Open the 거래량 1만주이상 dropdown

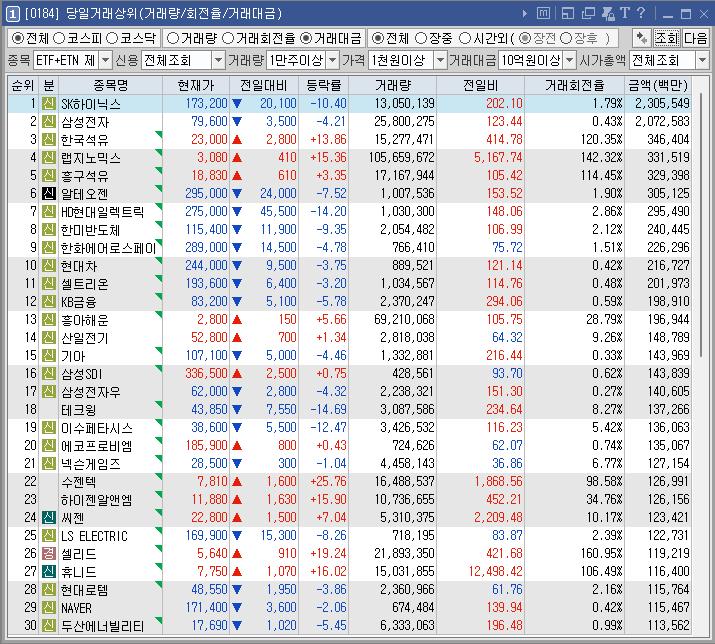click(333, 60)
